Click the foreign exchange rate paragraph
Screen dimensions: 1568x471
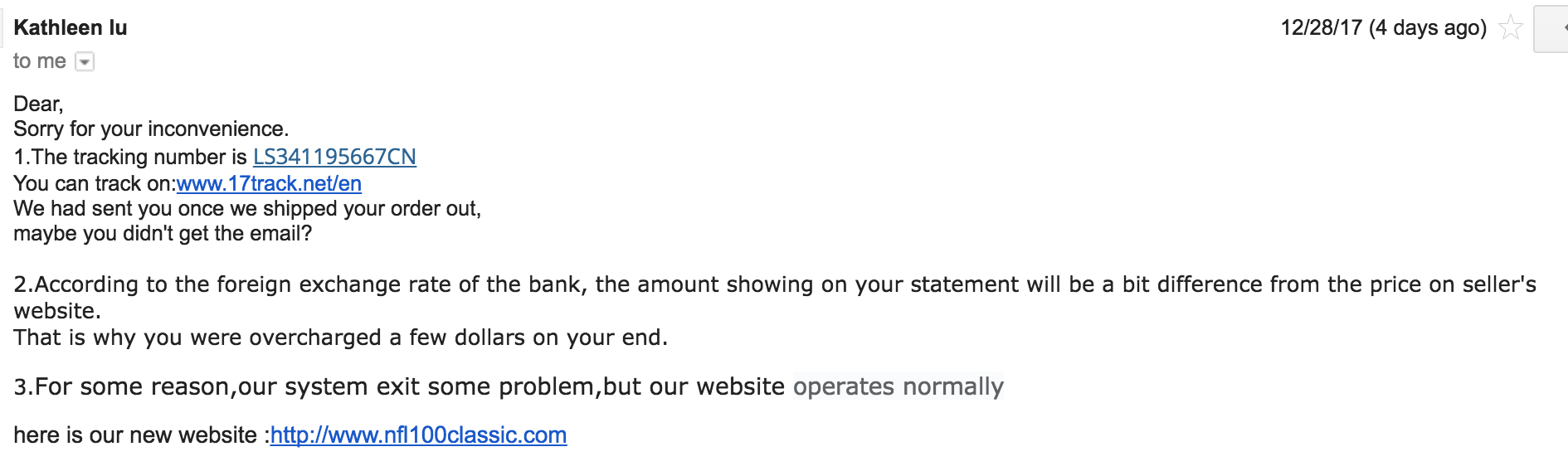coord(775,298)
